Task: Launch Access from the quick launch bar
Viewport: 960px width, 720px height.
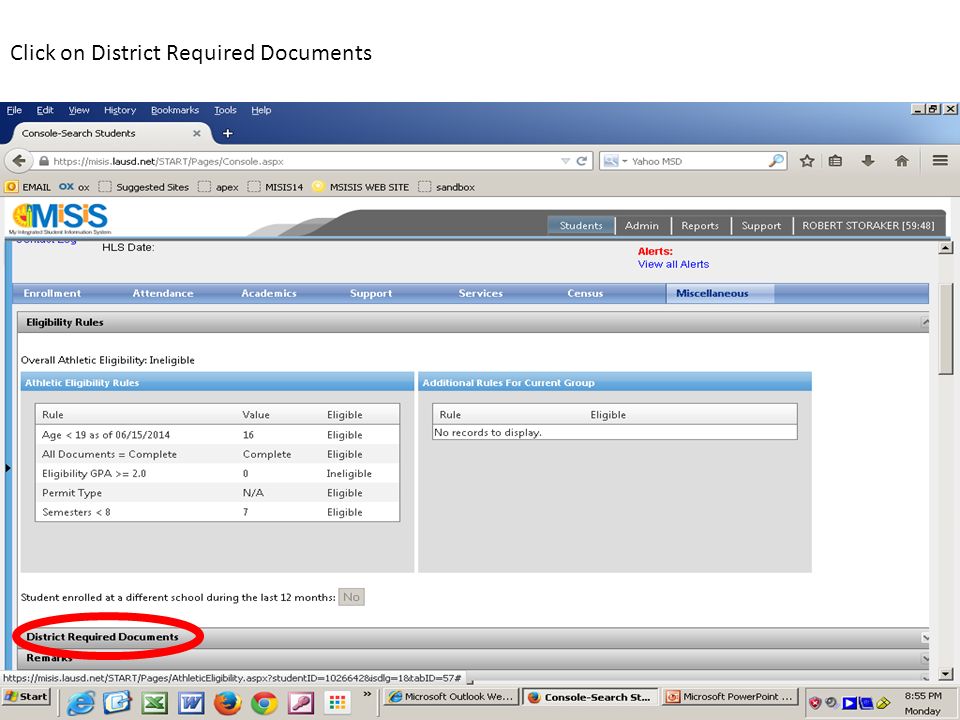Action: (301, 703)
